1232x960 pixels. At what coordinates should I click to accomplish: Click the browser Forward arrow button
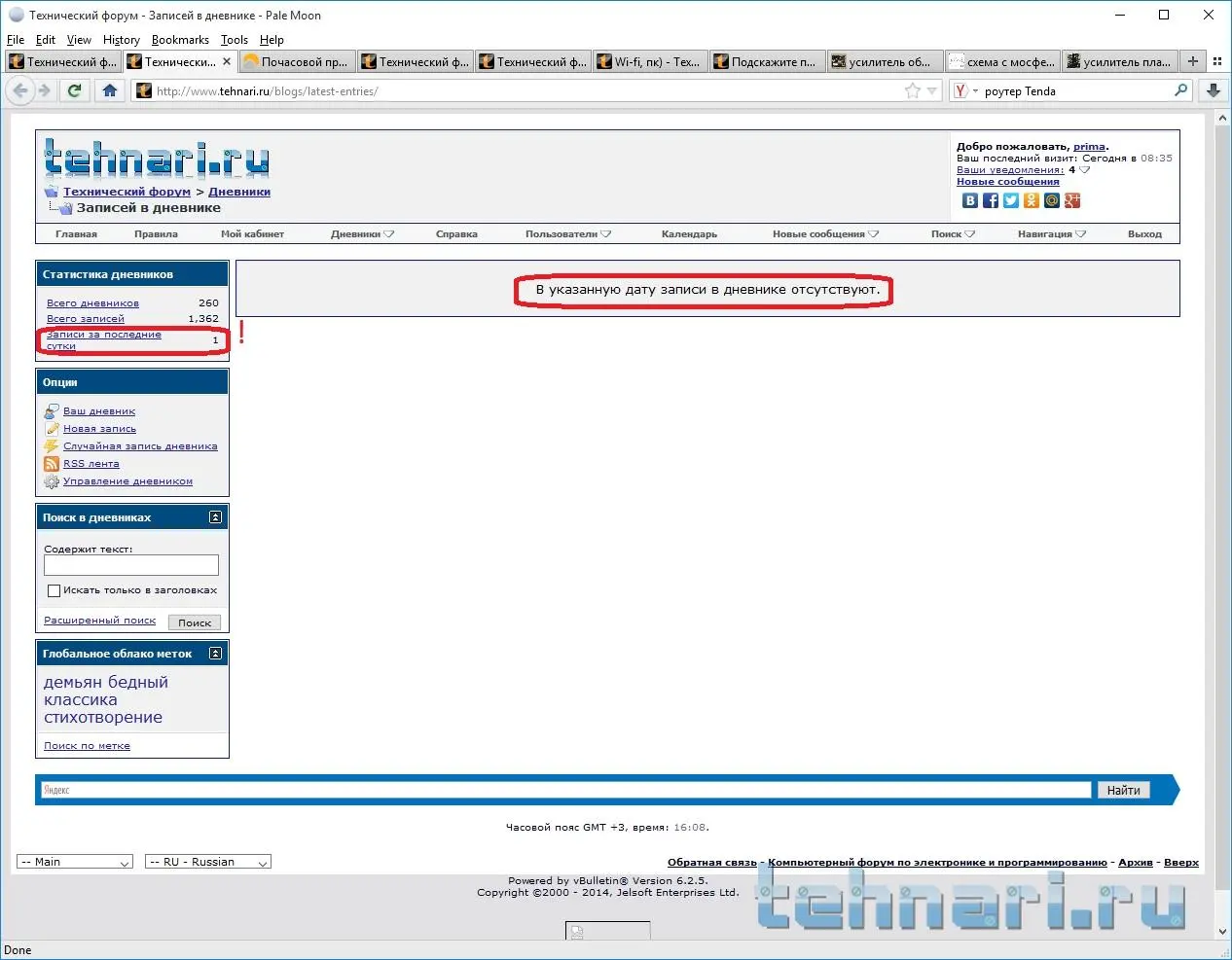(44, 90)
